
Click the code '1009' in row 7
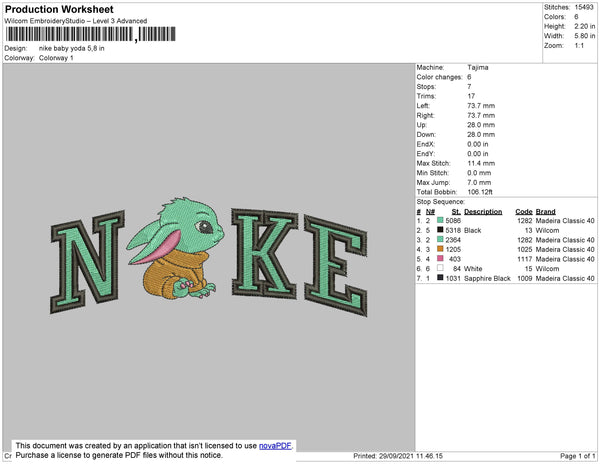coord(525,278)
